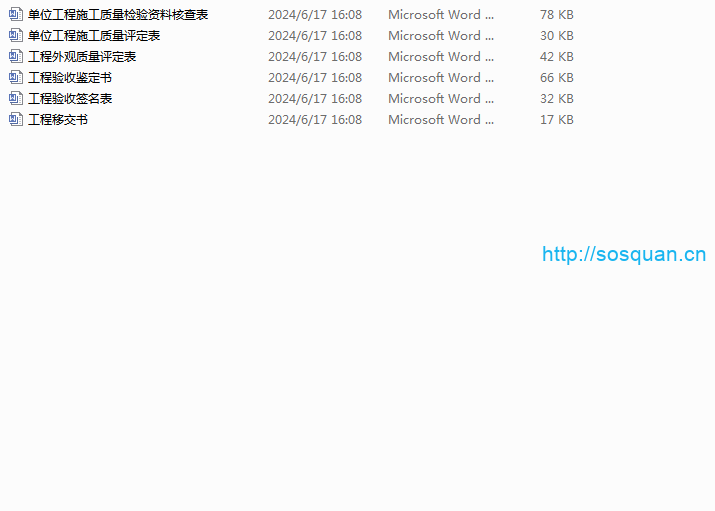Click the Word icon for 单位工程施工质量检验资料核查表
The height and width of the screenshot is (511, 715).
tap(15, 15)
